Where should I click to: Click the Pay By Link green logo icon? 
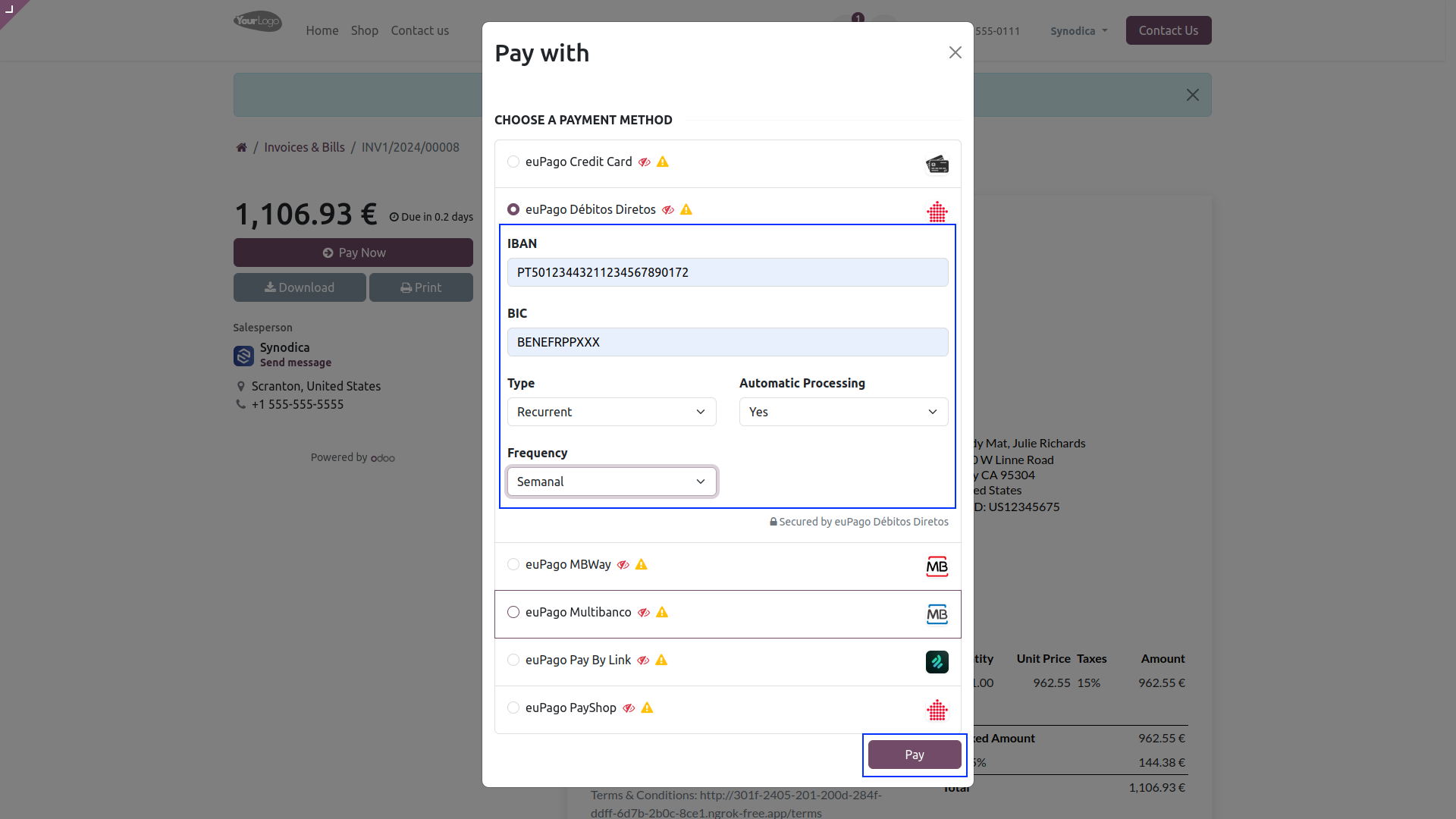pyautogui.click(x=937, y=662)
